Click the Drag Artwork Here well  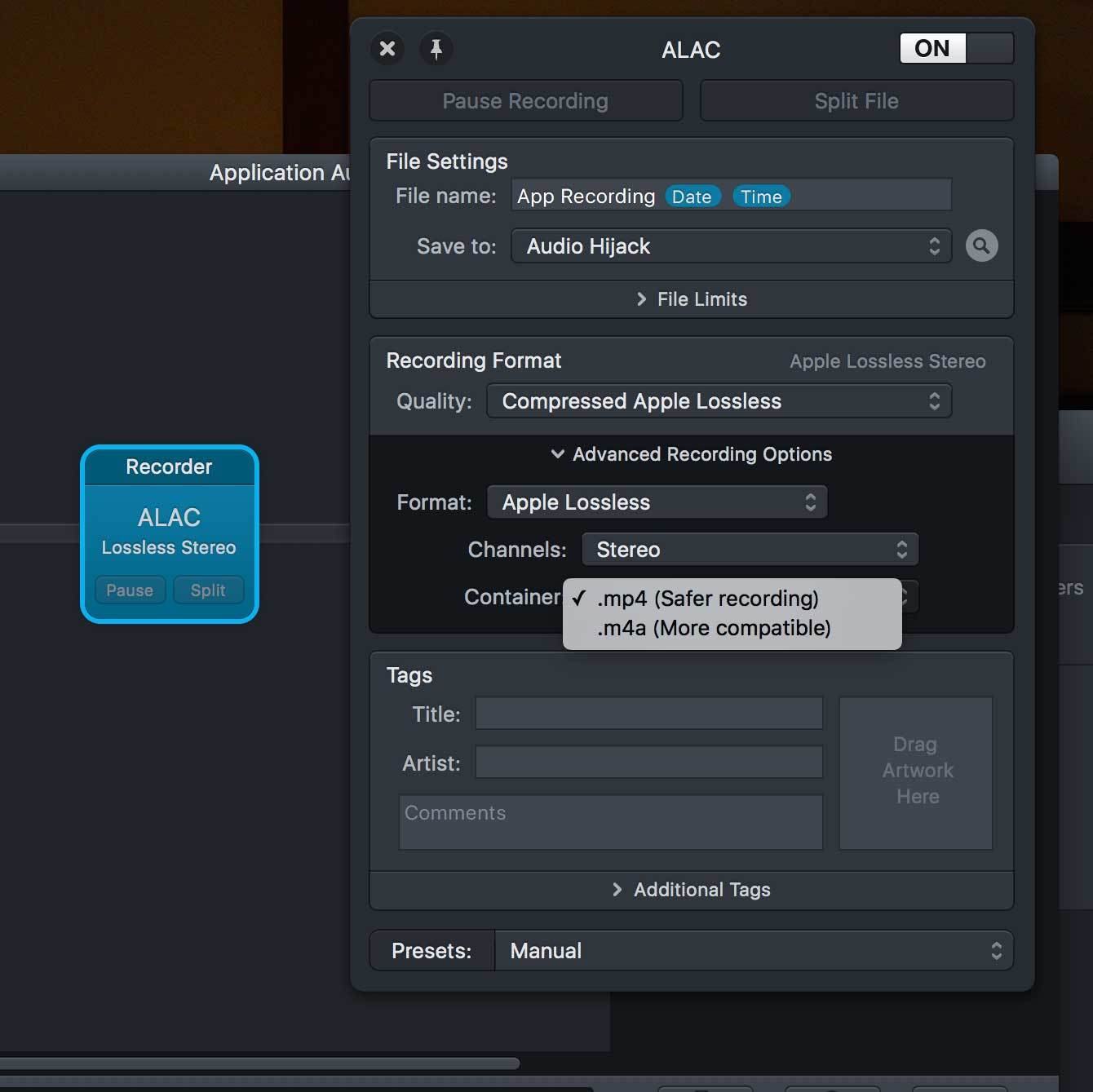pos(916,773)
